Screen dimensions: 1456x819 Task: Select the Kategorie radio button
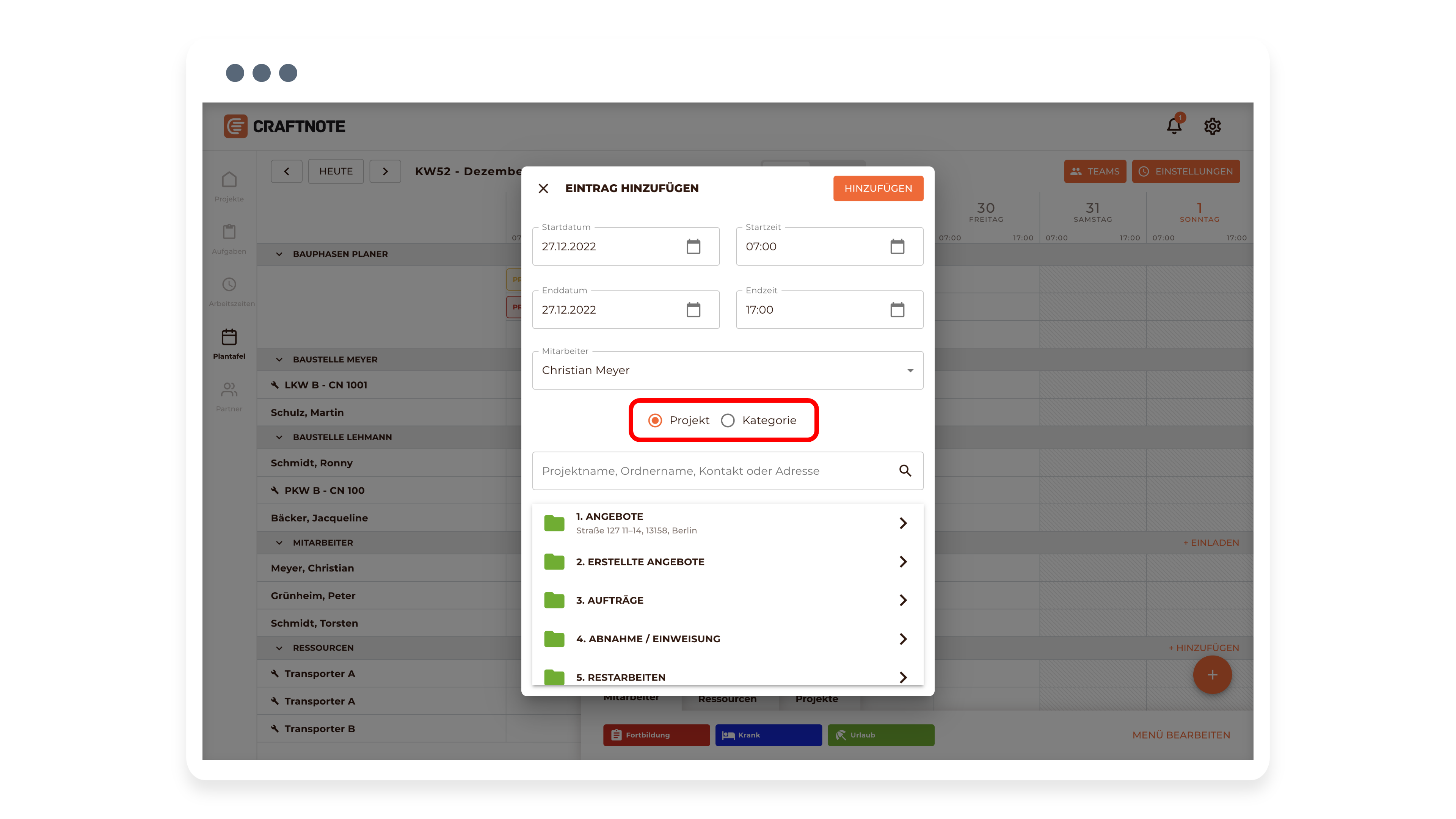click(728, 420)
